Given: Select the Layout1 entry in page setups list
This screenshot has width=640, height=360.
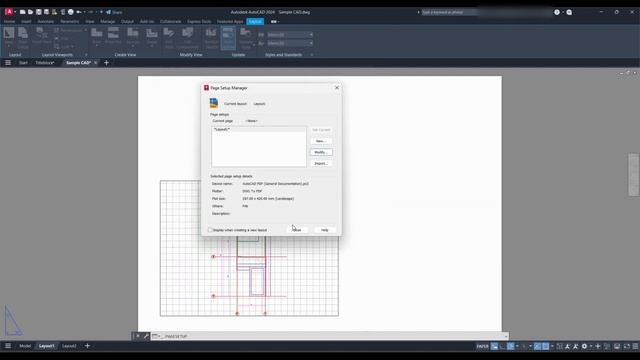Looking at the screenshot, I should coord(259,129).
